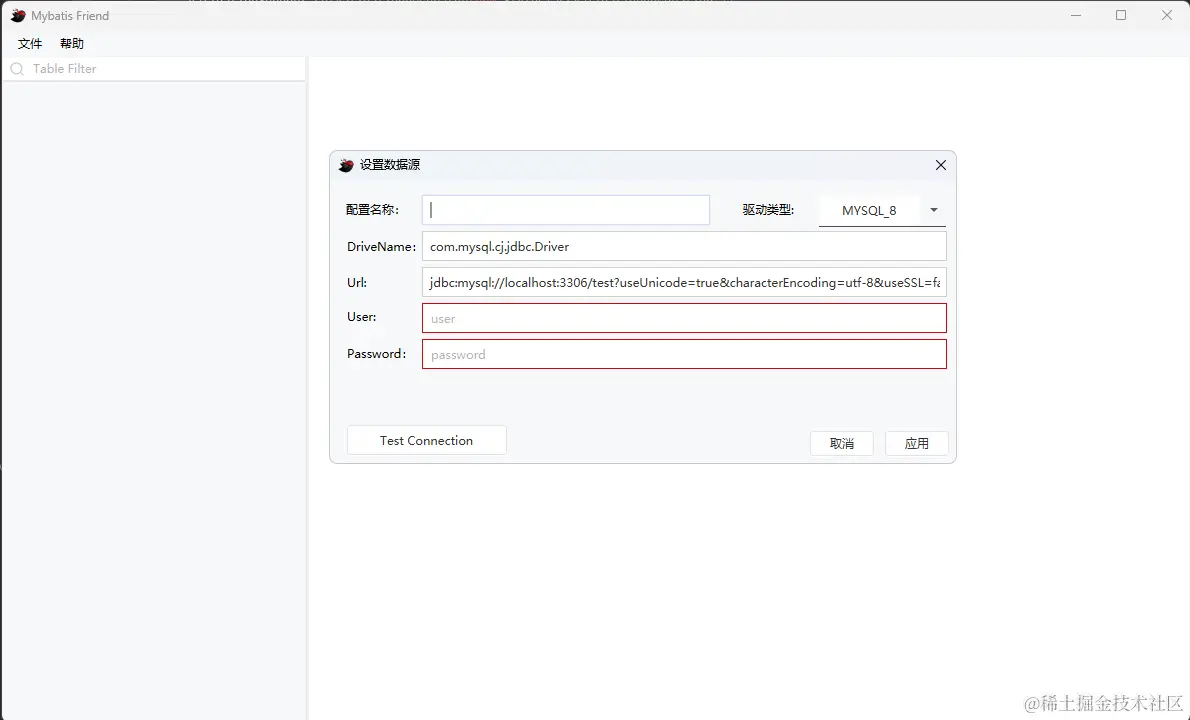This screenshot has height=720, width=1190.
Task: Click the Table Filter search field
Action: click(154, 69)
